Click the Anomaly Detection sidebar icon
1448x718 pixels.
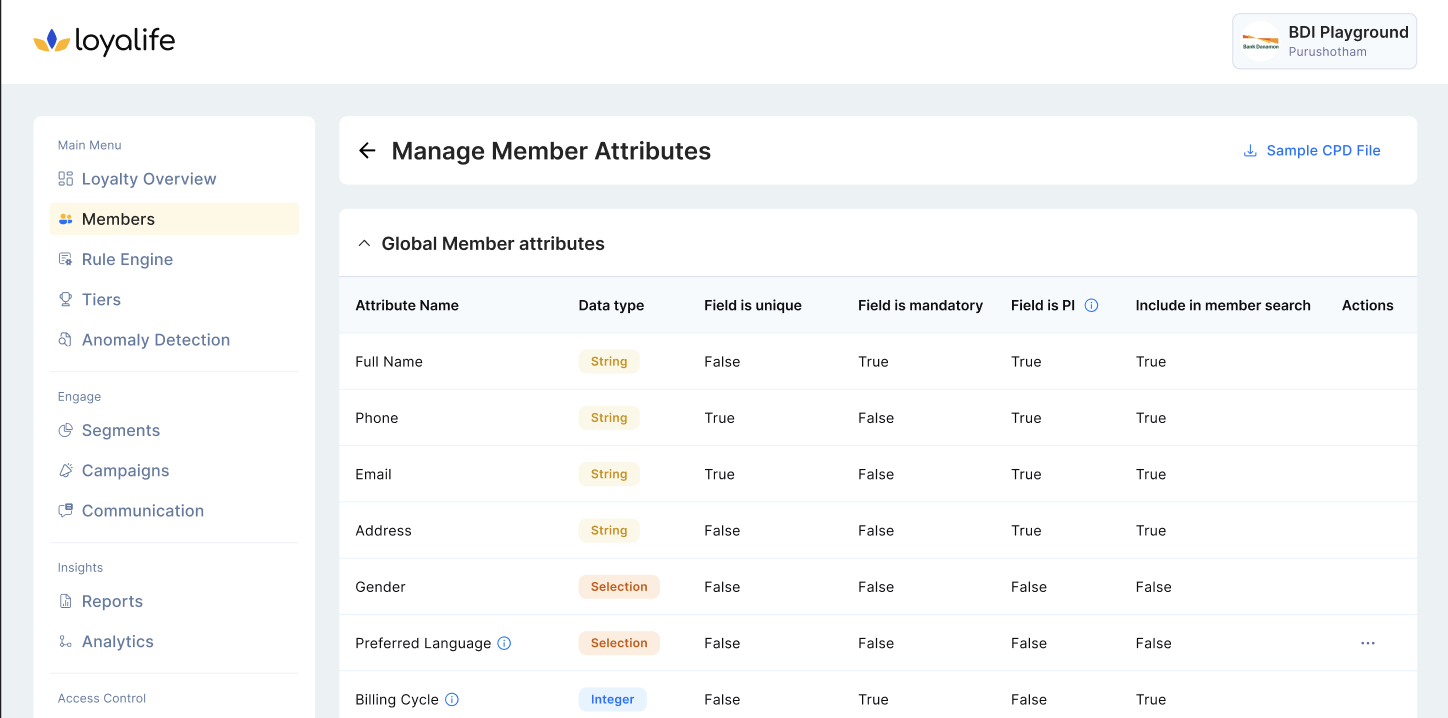click(66, 340)
